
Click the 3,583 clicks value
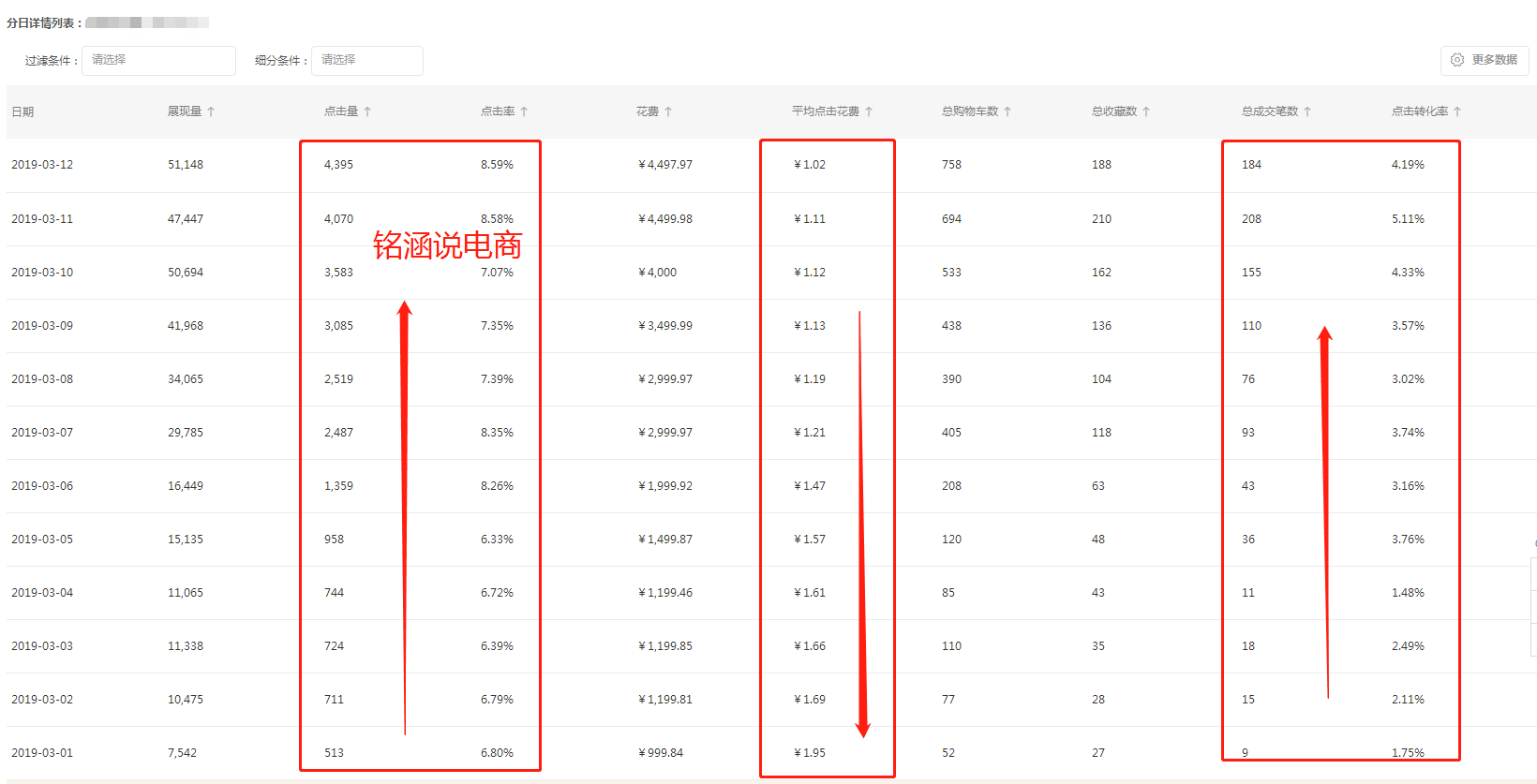point(338,273)
